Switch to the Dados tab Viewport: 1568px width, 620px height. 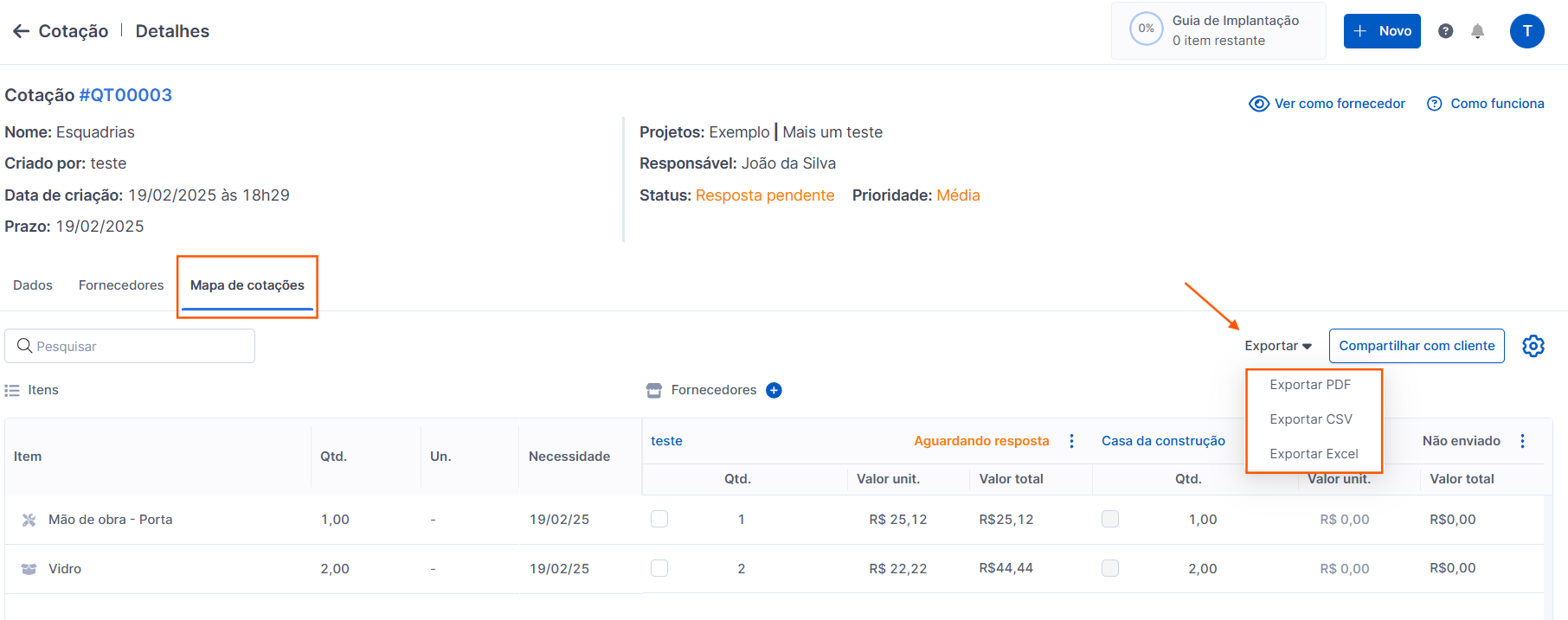33,285
